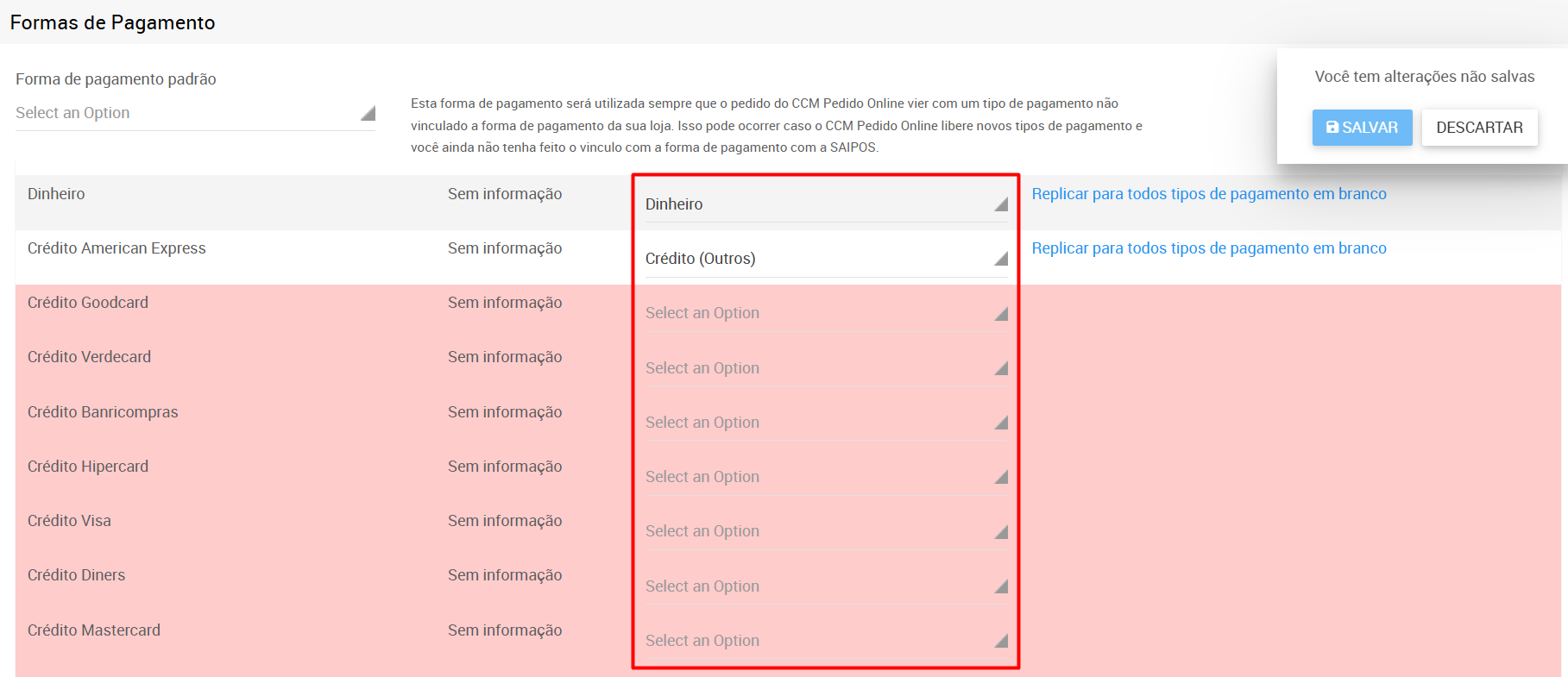Image resolution: width=1568 pixels, height=677 pixels.
Task: Open the Crédito Mastercard row dropdown
Action: point(827,641)
